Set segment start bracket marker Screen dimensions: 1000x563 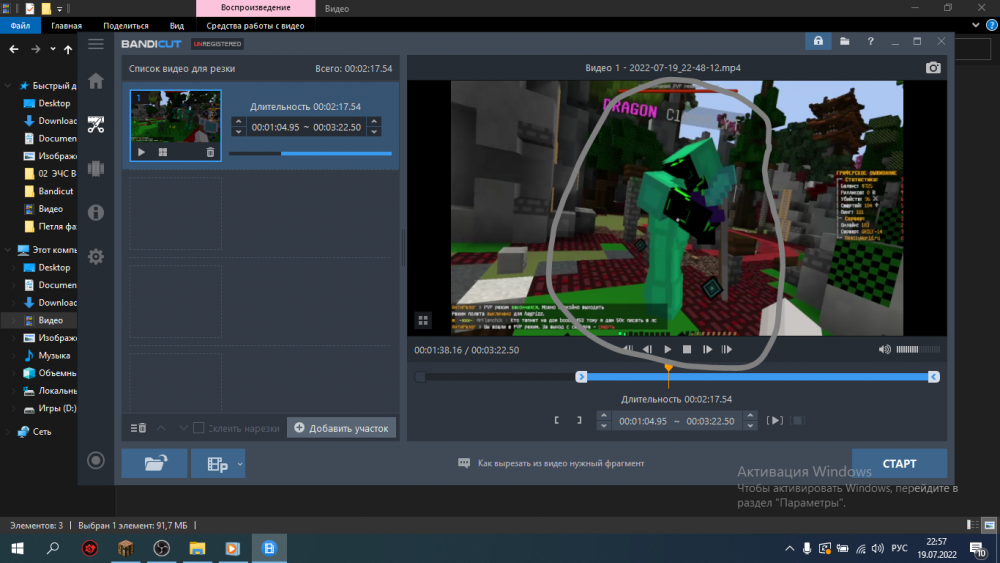coord(557,421)
